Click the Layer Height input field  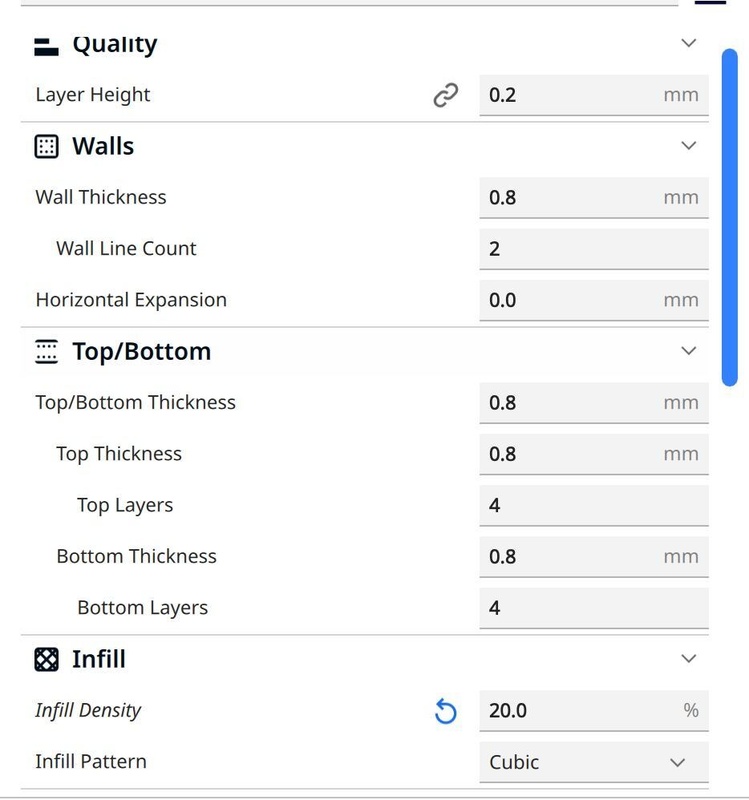[570, 96]
